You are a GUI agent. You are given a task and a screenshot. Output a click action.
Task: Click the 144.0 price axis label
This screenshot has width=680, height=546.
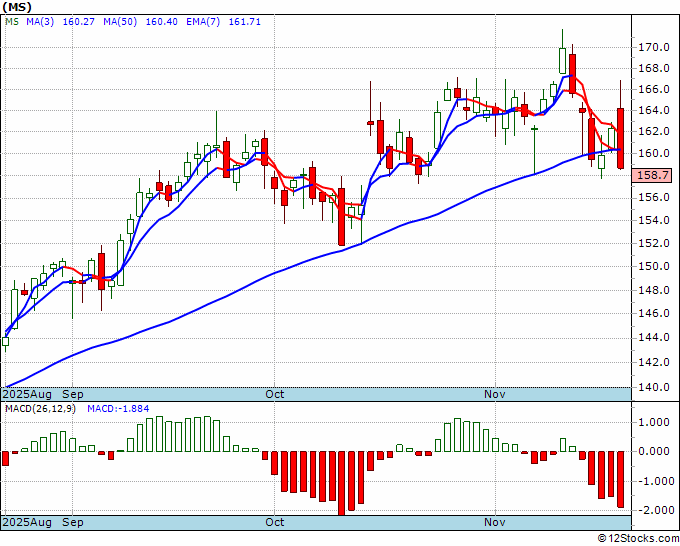click(654, 337)
